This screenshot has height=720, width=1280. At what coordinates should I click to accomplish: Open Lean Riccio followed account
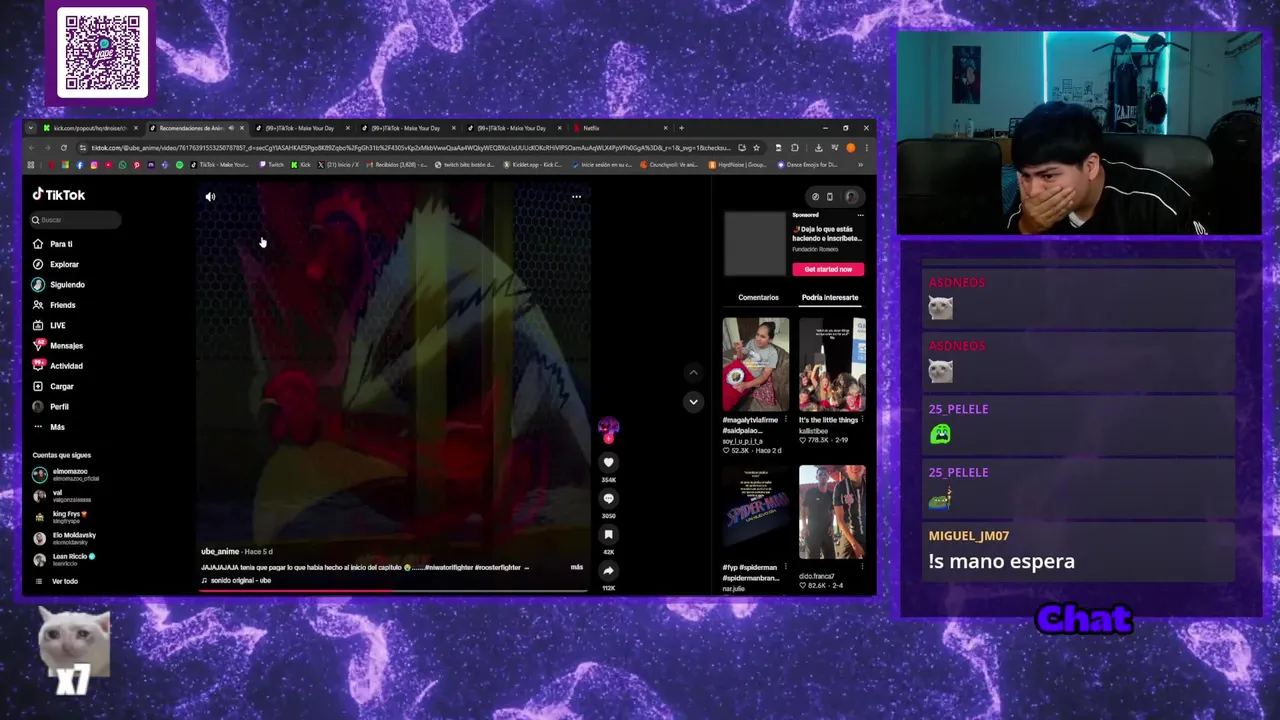(x=64, y=559)
